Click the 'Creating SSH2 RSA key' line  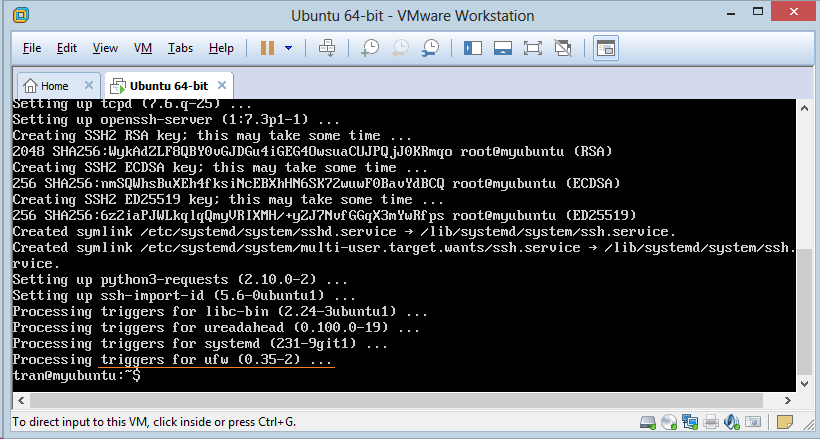coord(212,136)
